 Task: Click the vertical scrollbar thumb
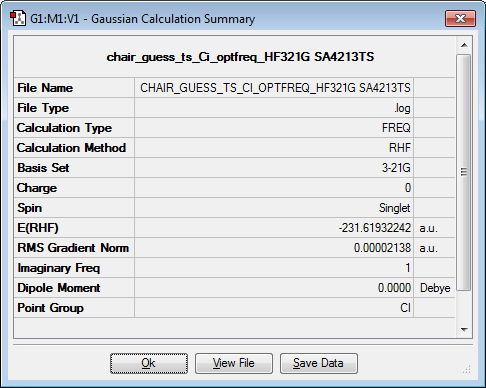click(x=464, y=172)
